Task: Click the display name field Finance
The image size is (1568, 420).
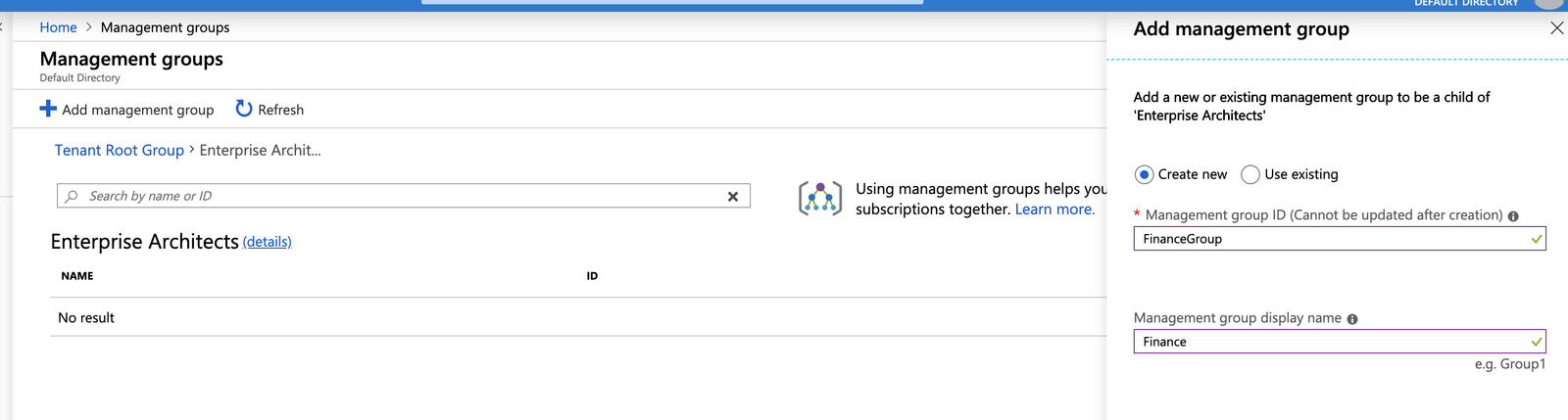Action: (1340, 342)
